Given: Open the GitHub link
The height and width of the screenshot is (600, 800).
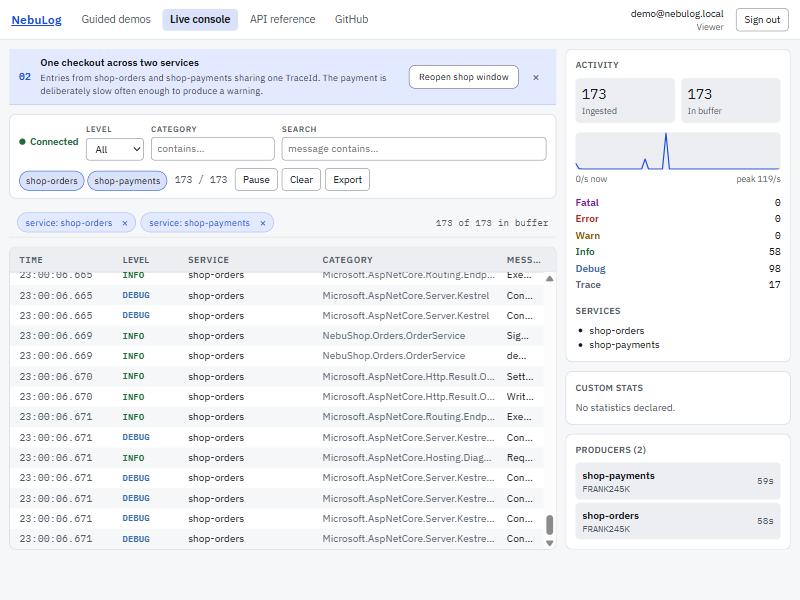Looking at the screenshot, I should (x=352, y=19).
